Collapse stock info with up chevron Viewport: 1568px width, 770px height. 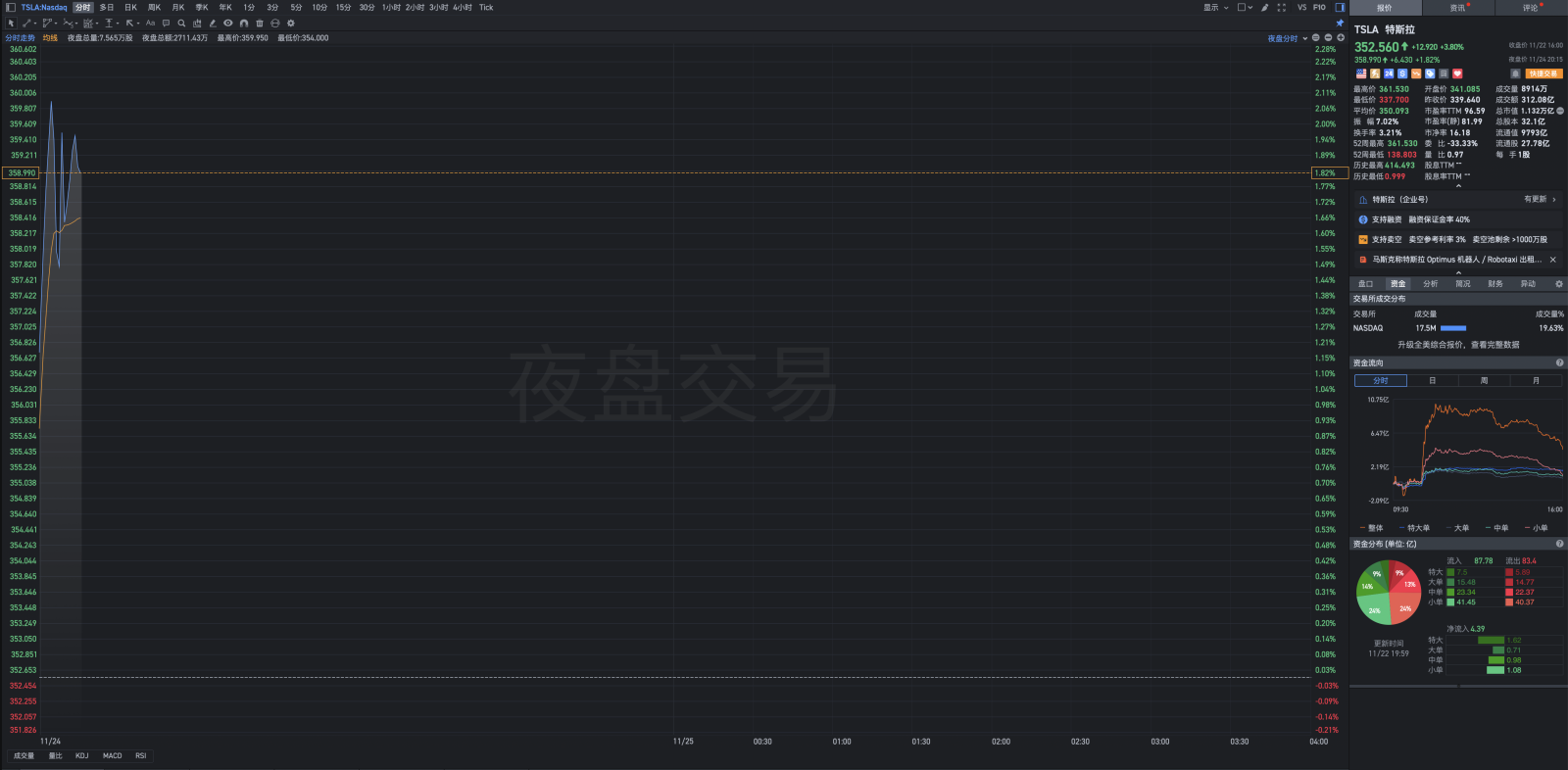point(1458,272)
